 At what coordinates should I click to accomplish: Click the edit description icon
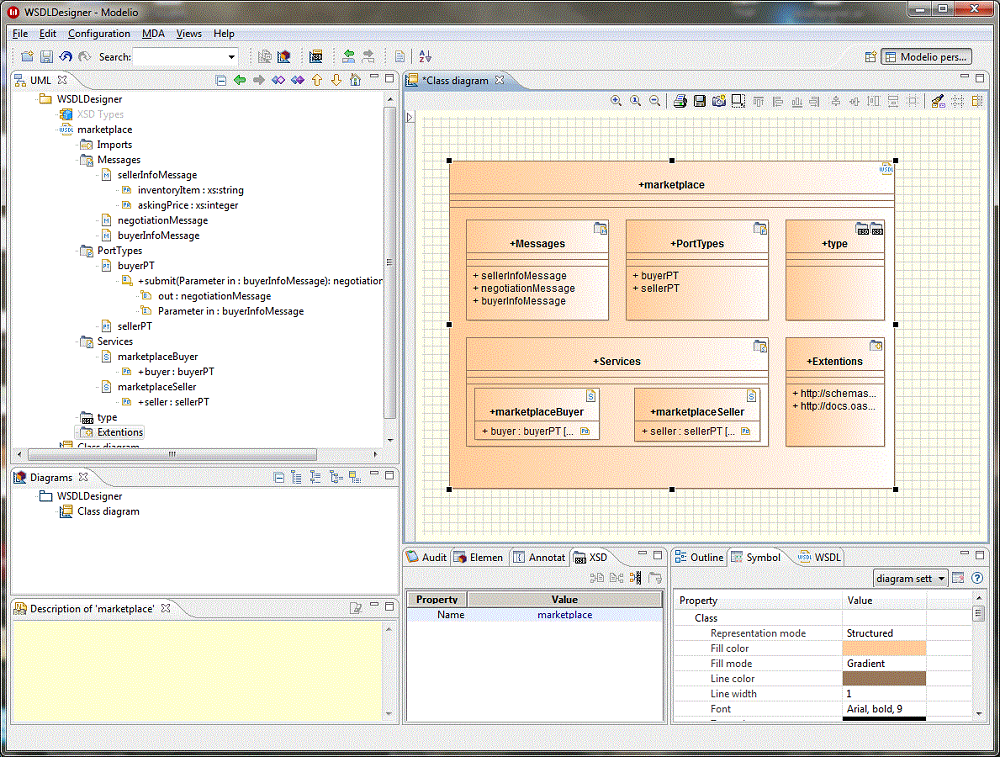click(356, 608)
